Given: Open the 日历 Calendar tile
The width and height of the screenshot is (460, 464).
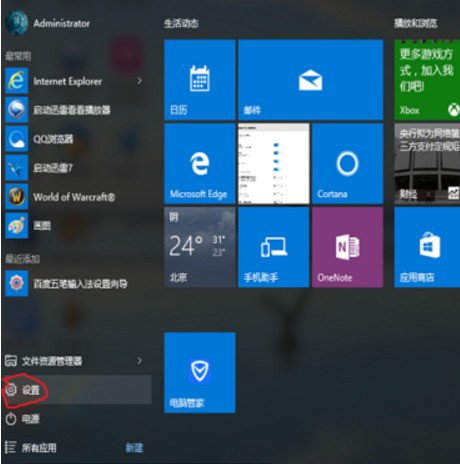Looking at the screenshot, I should (200, 80).
